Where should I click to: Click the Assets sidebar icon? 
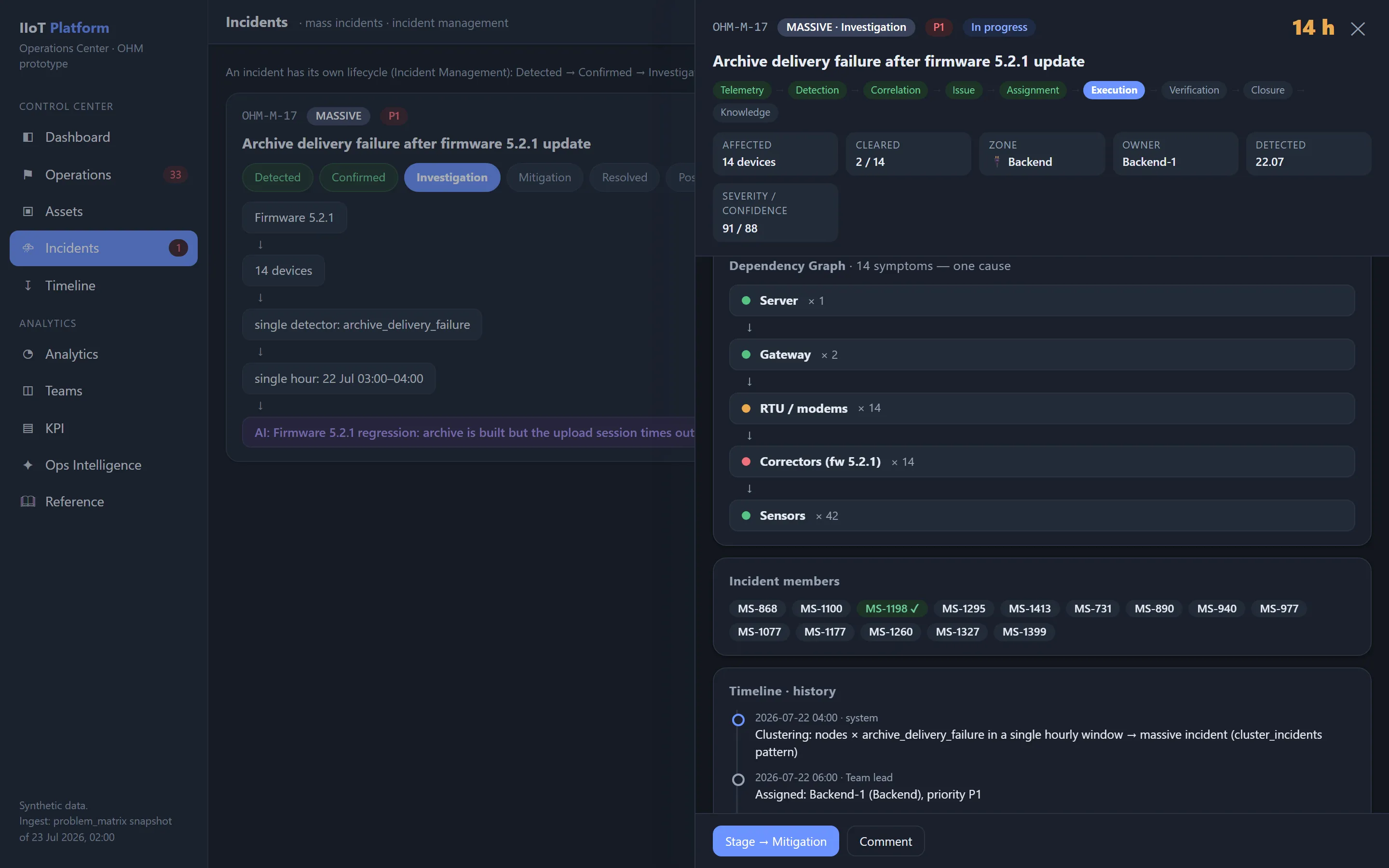(x=27, y=211)
